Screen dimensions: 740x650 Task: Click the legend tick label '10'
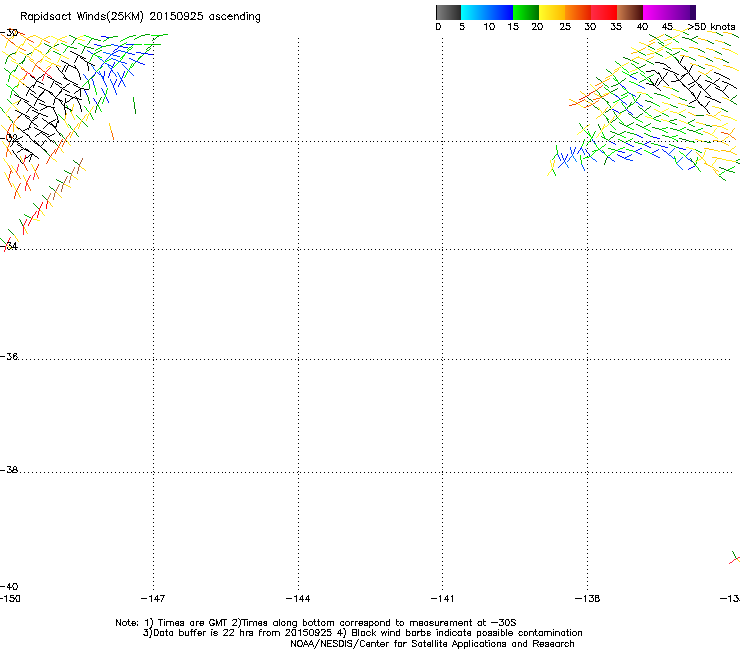coord(489,27)
